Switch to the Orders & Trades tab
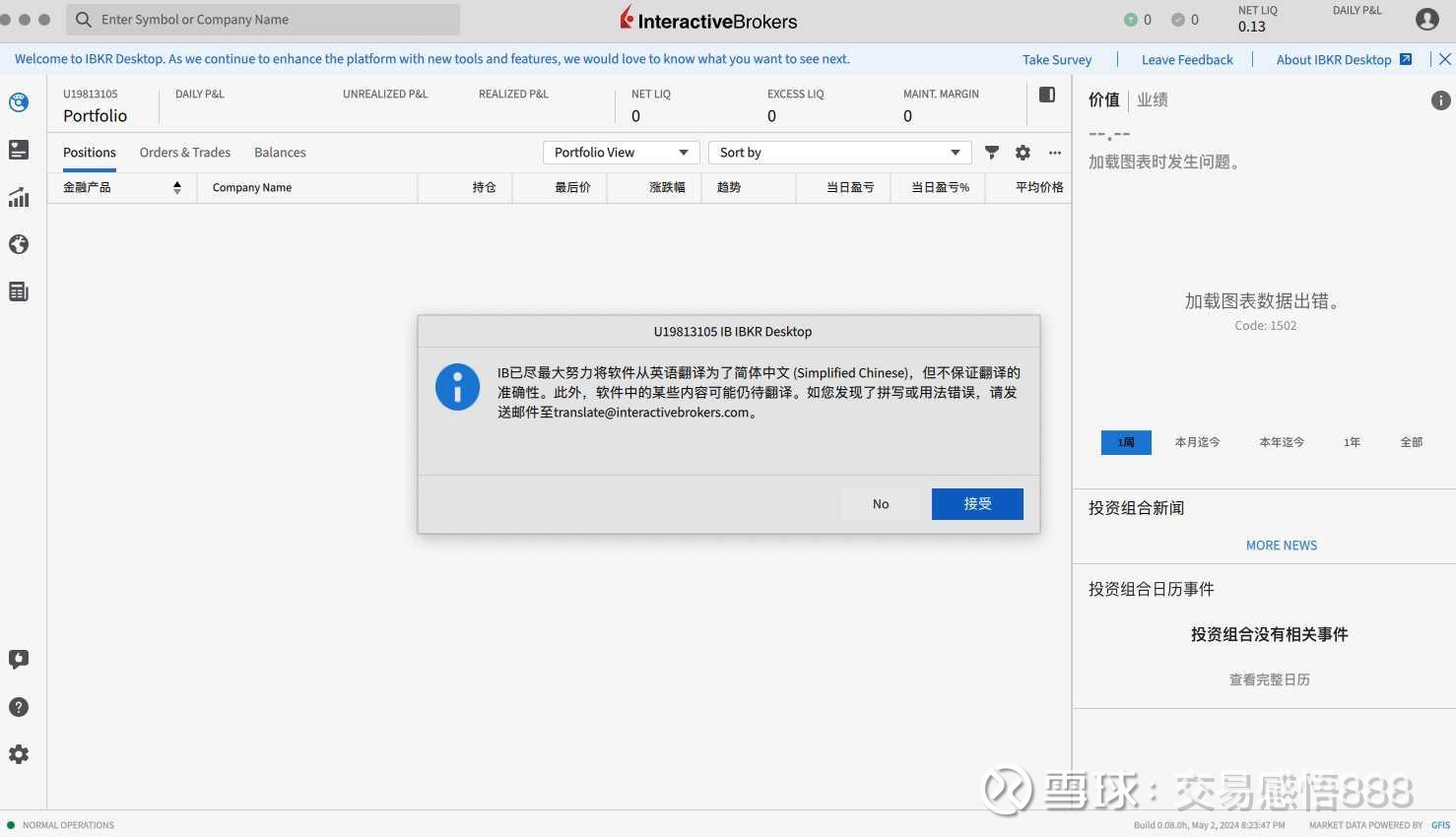Screen dimensions: 1456x837 [x=184, y=153]
